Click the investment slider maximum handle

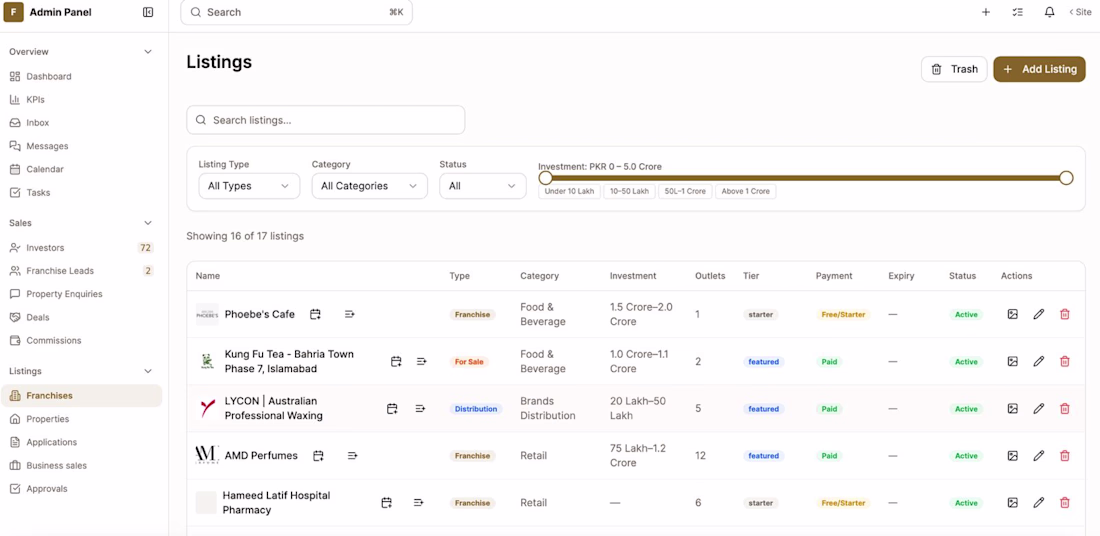click(1066, 177)
